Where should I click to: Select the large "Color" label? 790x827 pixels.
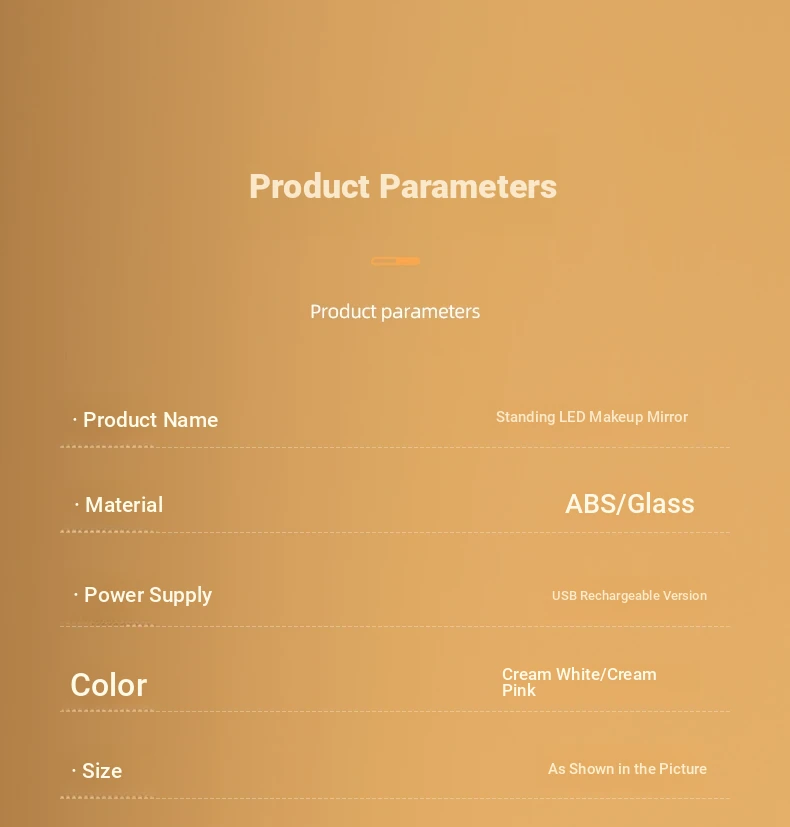[x=108, y=685]
